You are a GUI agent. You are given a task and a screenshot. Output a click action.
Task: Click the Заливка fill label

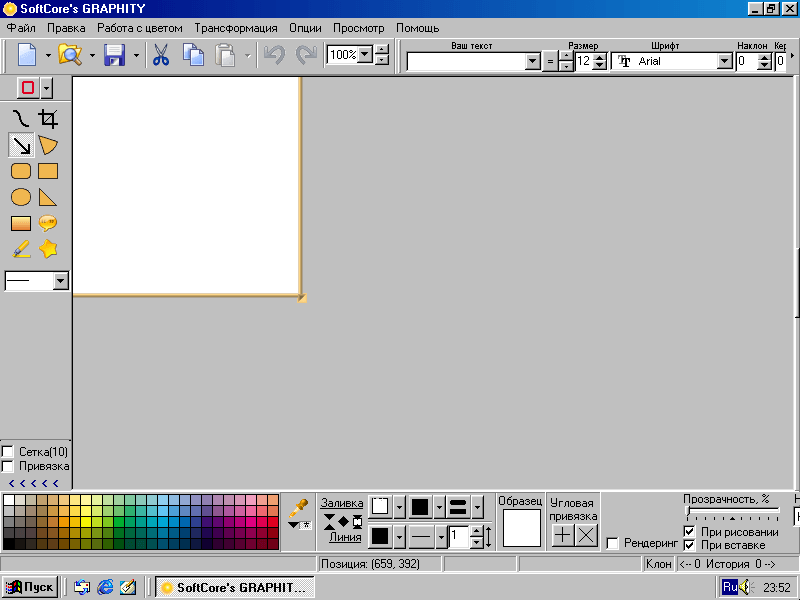(x=342, y=503)
